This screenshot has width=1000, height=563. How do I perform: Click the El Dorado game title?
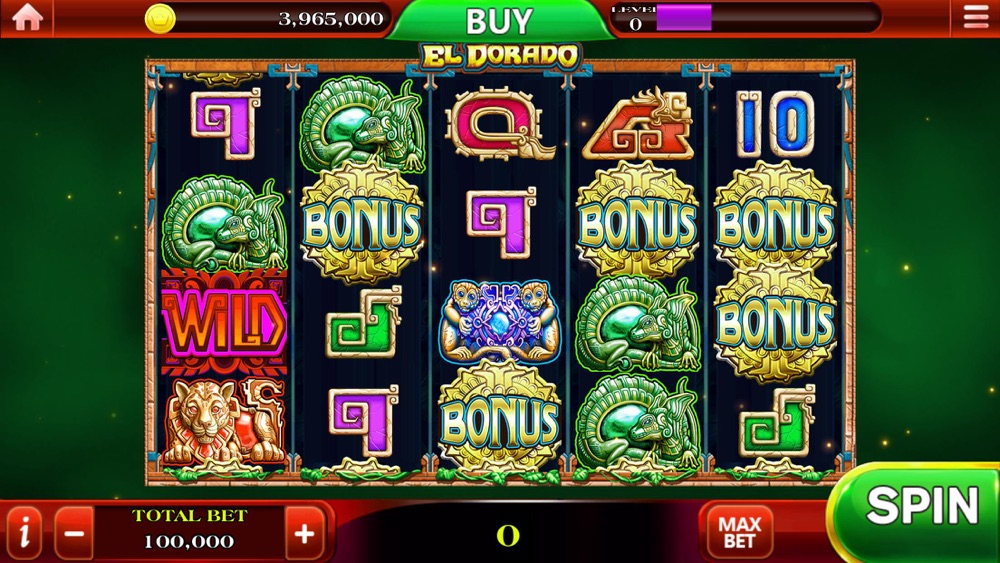(x=500, y=56)
